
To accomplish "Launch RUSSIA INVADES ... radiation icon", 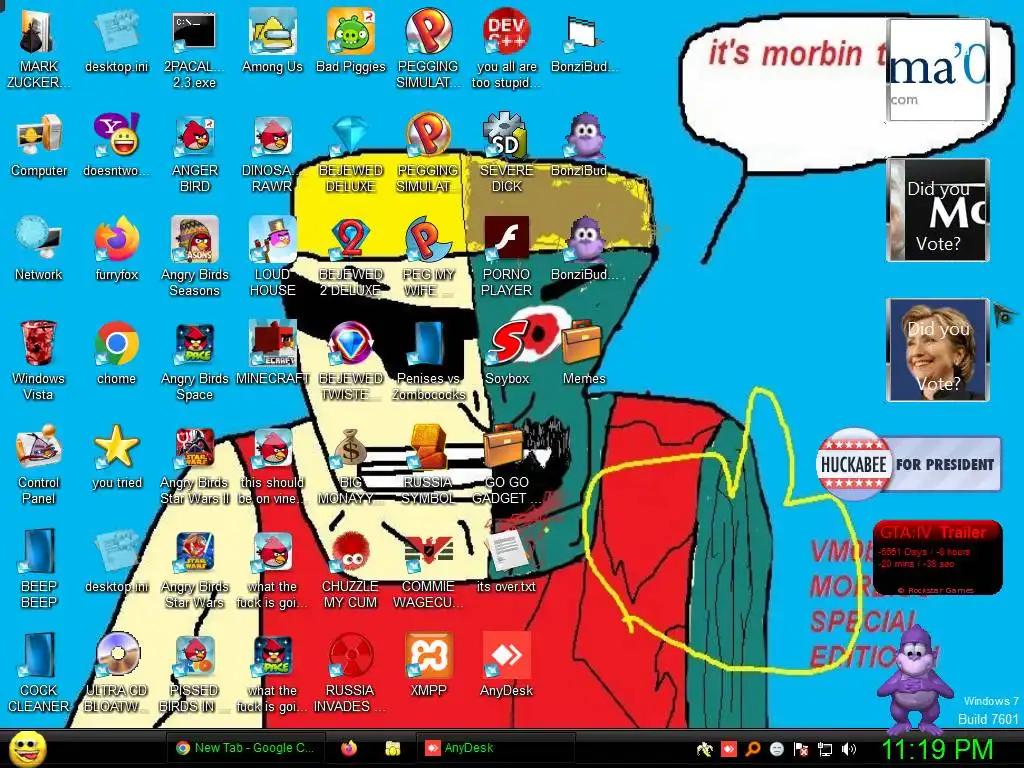I will click(351, 671).
